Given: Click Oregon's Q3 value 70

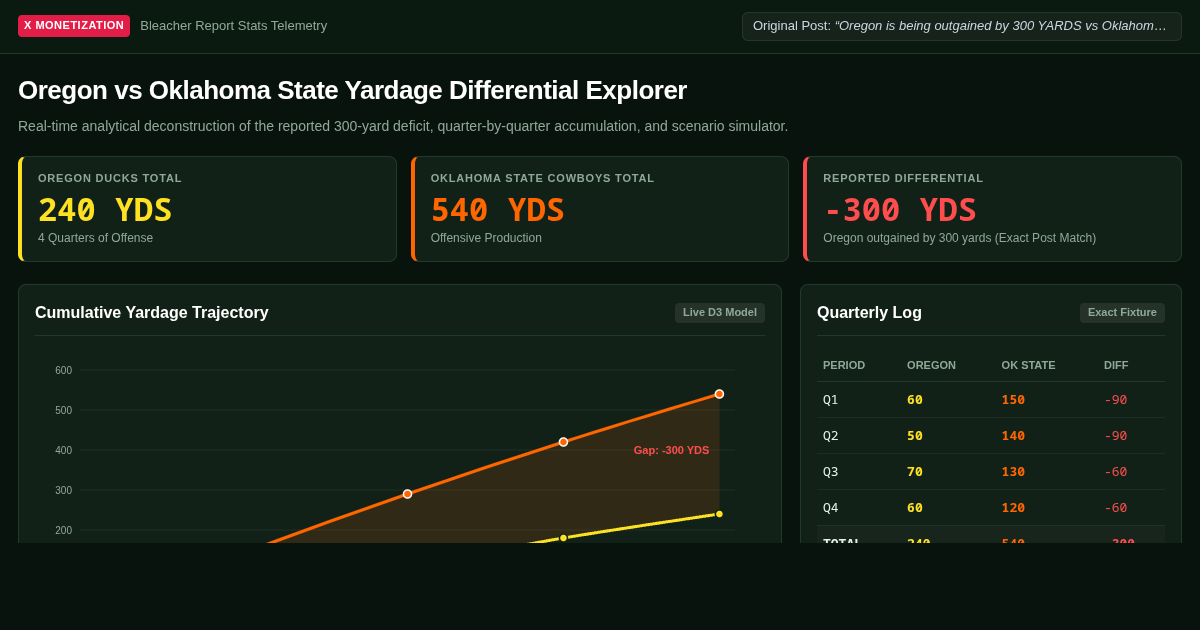Looking at the screenshot, I should click(x=915, y=472).
